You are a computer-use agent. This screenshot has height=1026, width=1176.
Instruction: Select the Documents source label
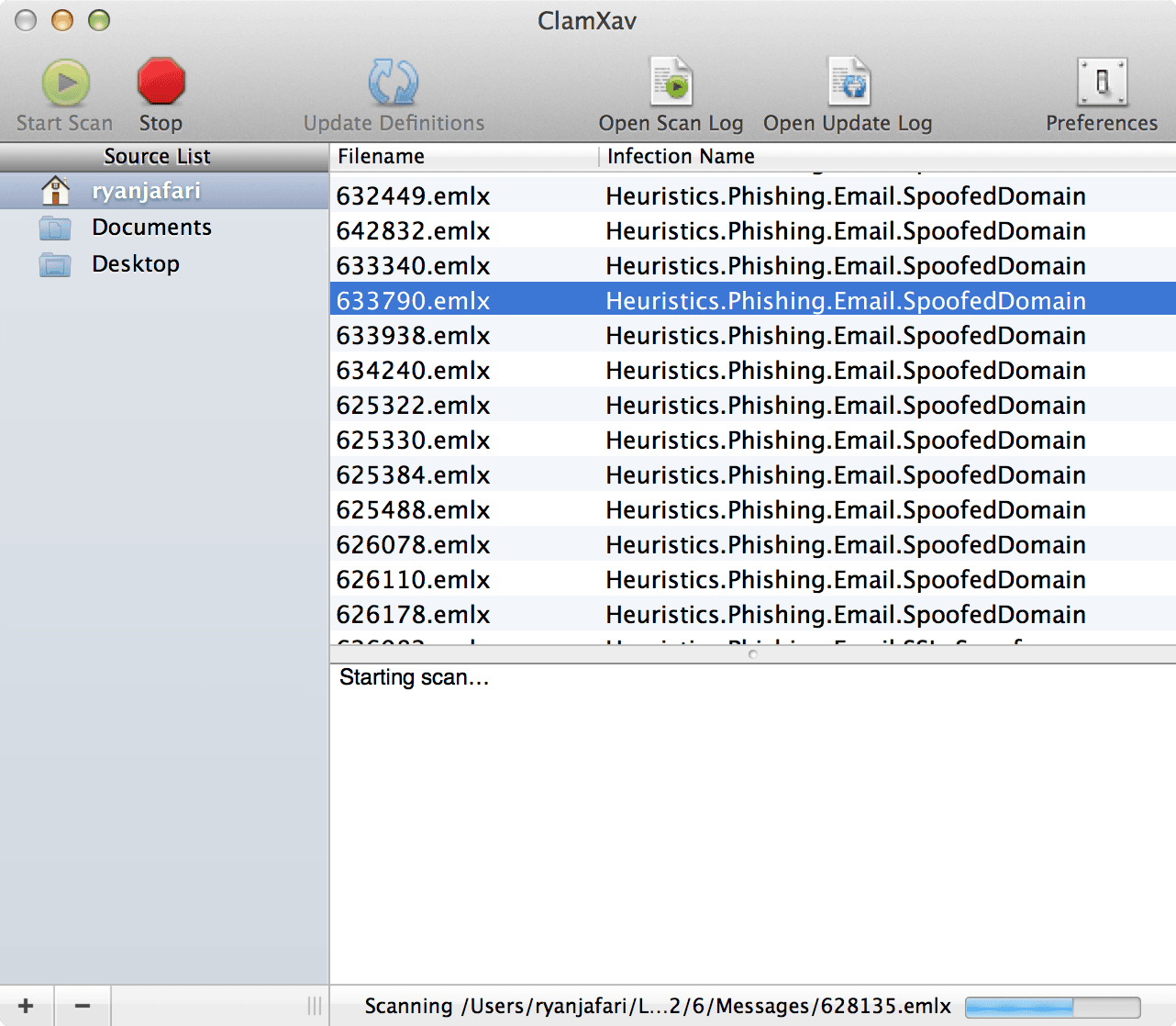pyautogui.click(x=151, y=228)
